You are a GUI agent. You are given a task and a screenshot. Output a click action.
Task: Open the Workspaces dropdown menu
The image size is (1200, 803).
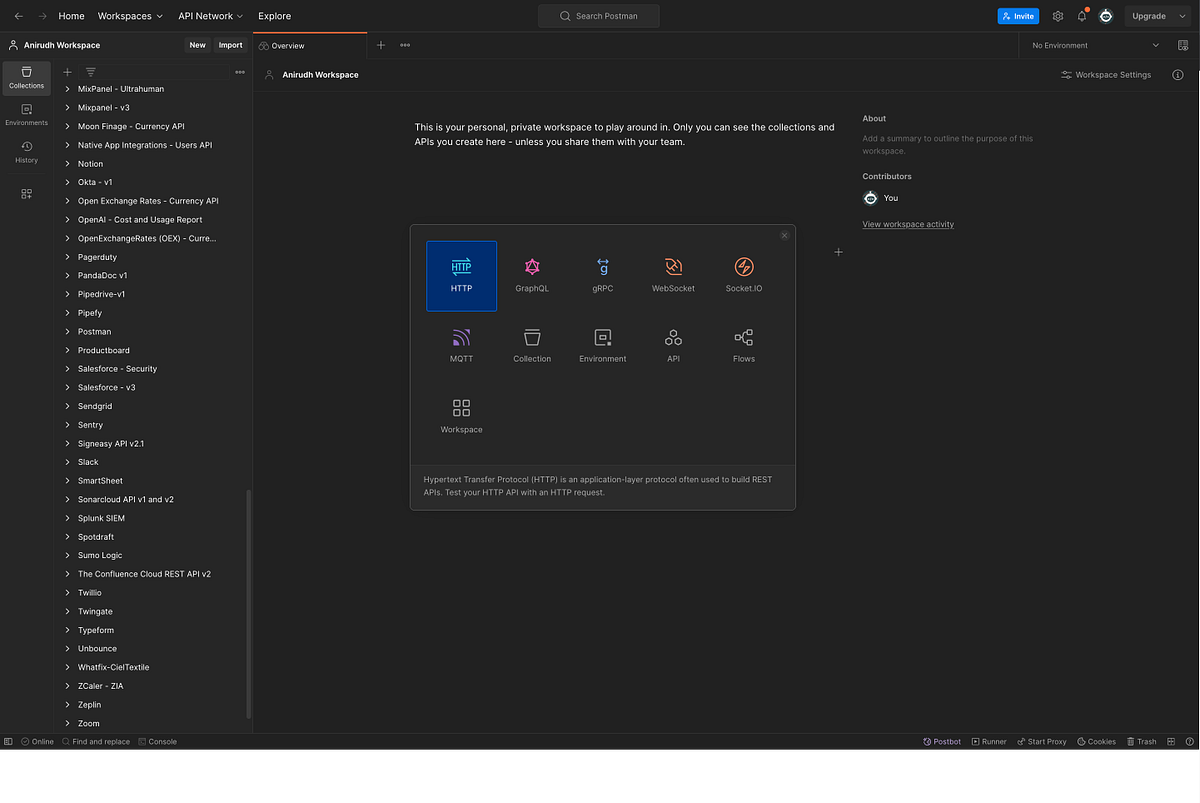129,16
